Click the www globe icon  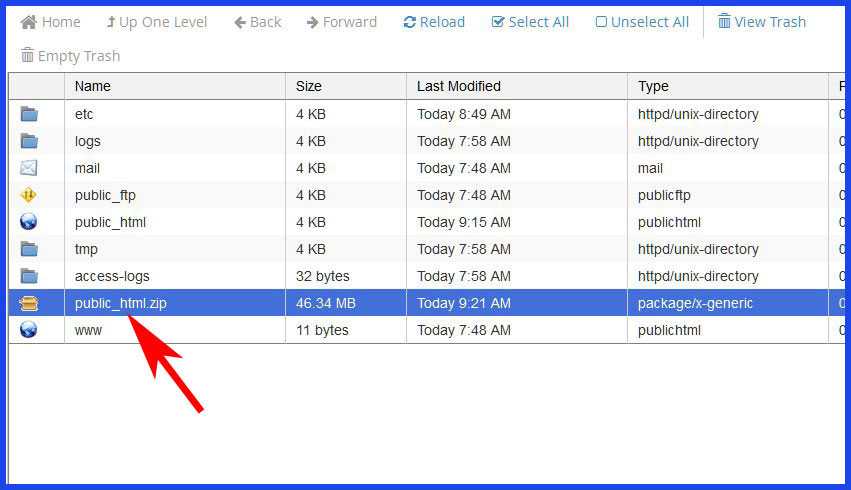(x=29, y=330)
